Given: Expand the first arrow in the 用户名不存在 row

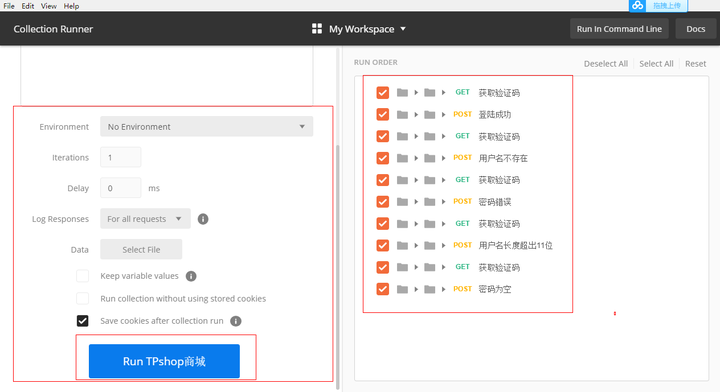Looking at the screenshot, I should pyautogui.click(x=416, y=158).
